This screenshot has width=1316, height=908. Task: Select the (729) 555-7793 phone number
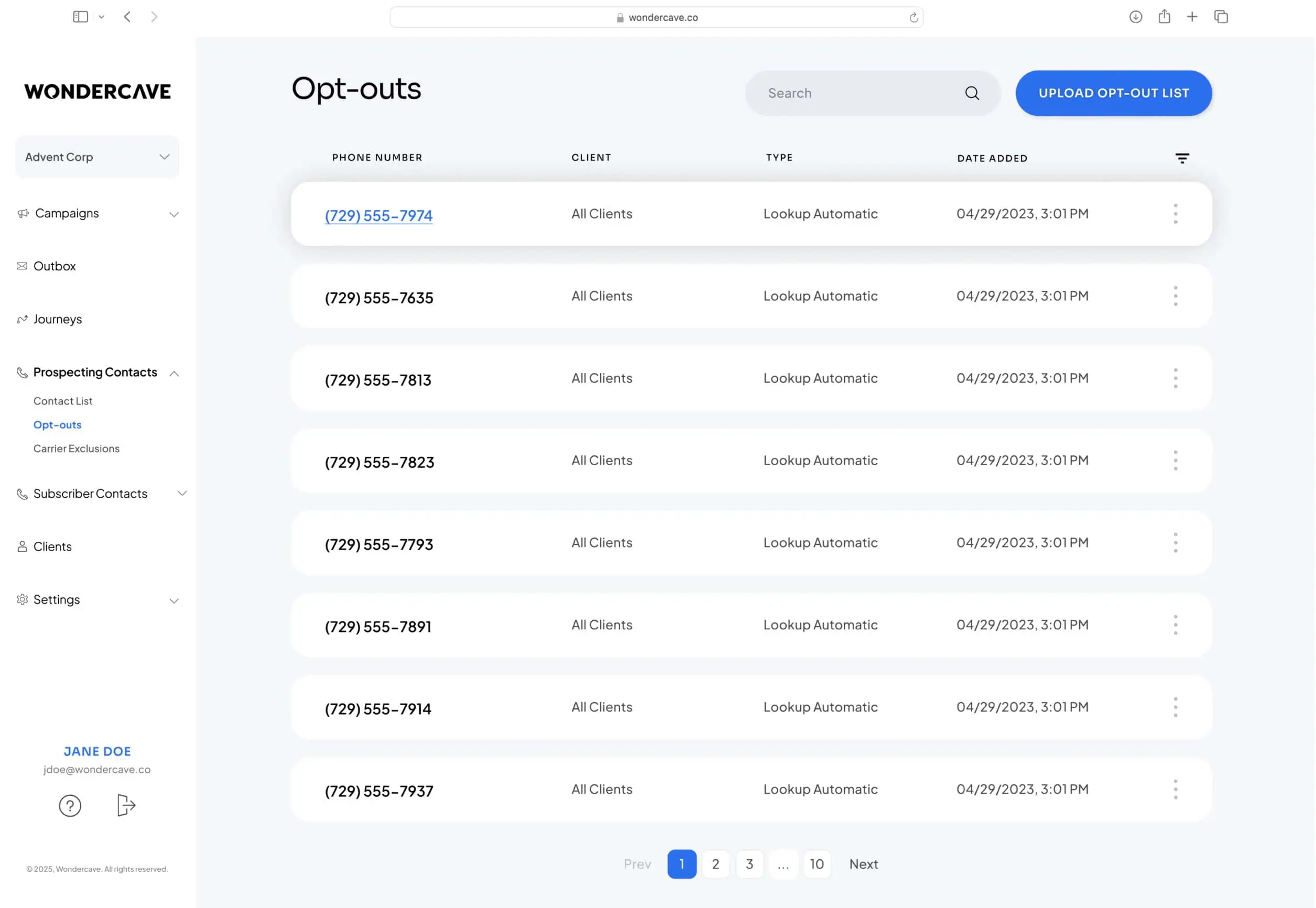[379, 544]
